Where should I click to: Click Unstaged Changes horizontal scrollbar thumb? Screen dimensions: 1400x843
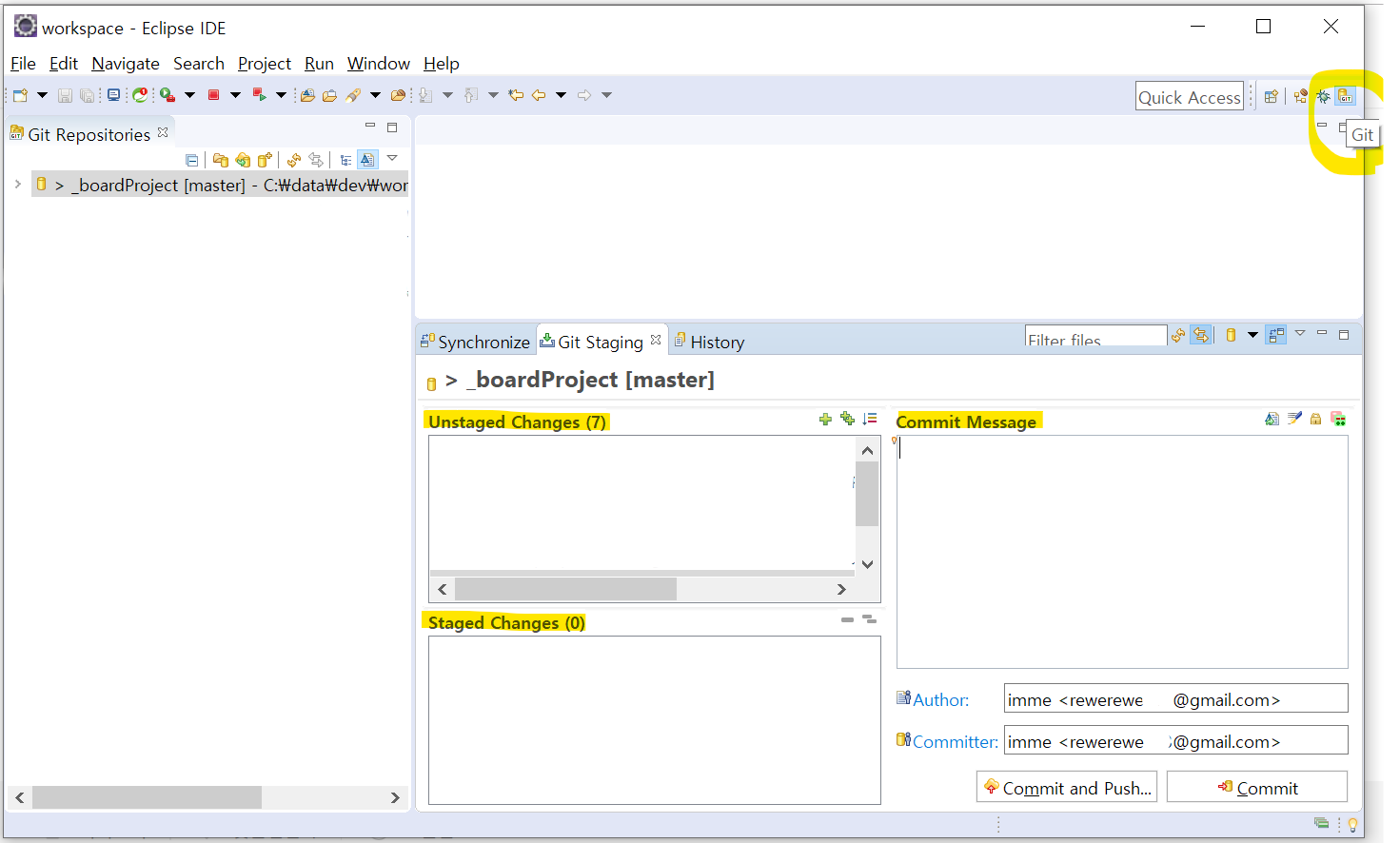click(565, 589)
